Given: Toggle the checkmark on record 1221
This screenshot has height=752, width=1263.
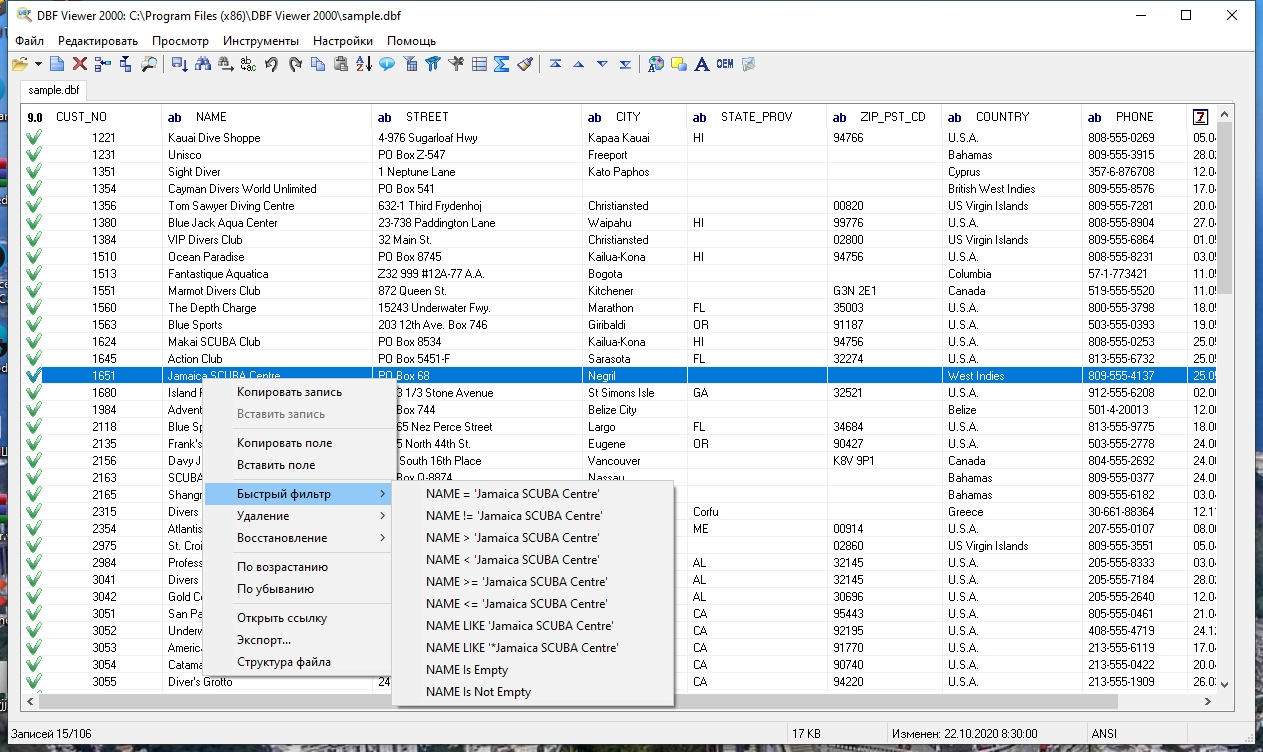Looking at the screenshot, I should pos(34,138).
